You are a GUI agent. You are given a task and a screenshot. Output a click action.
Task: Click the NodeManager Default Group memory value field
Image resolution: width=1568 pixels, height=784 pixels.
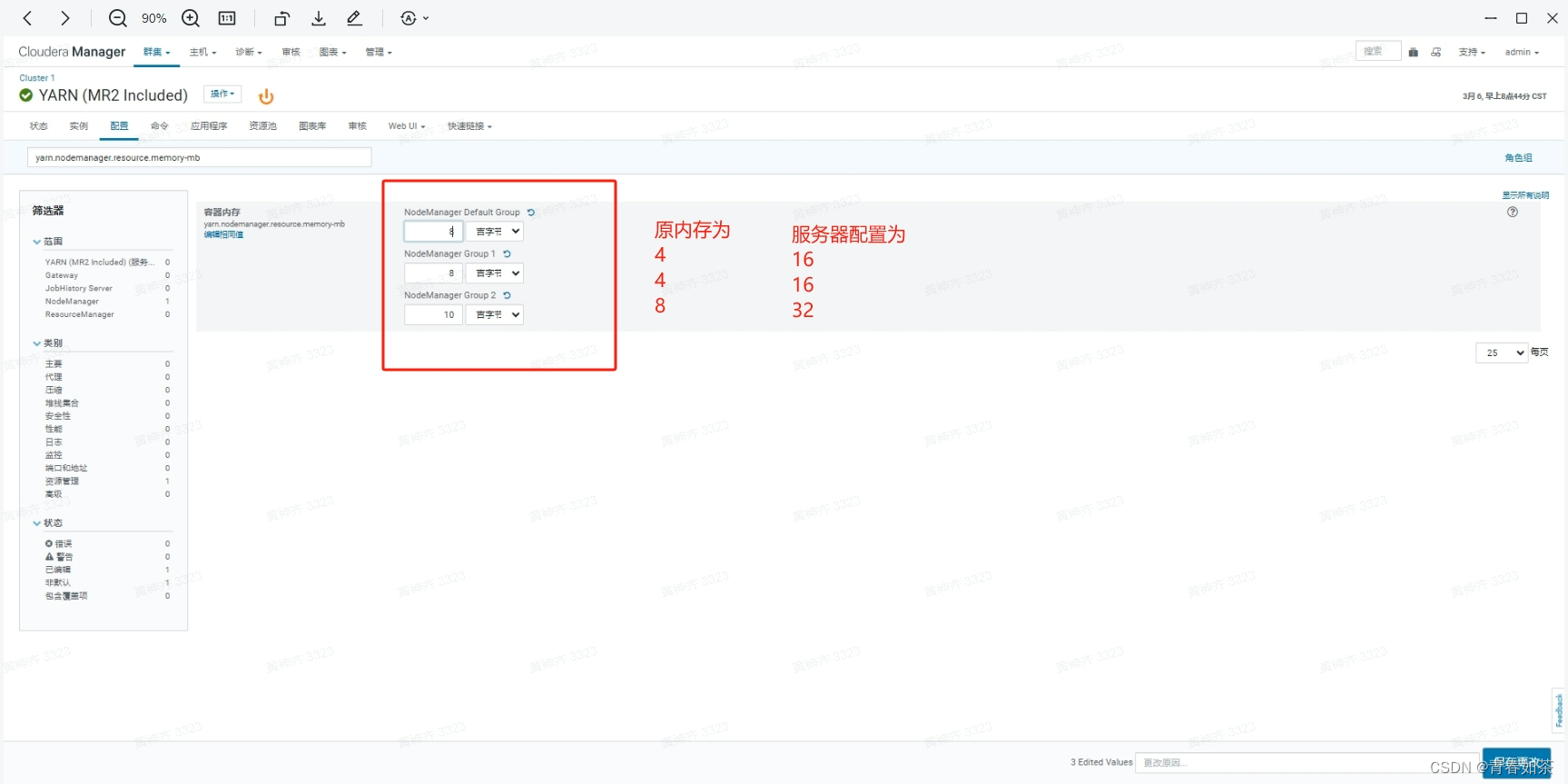[433, 232]
